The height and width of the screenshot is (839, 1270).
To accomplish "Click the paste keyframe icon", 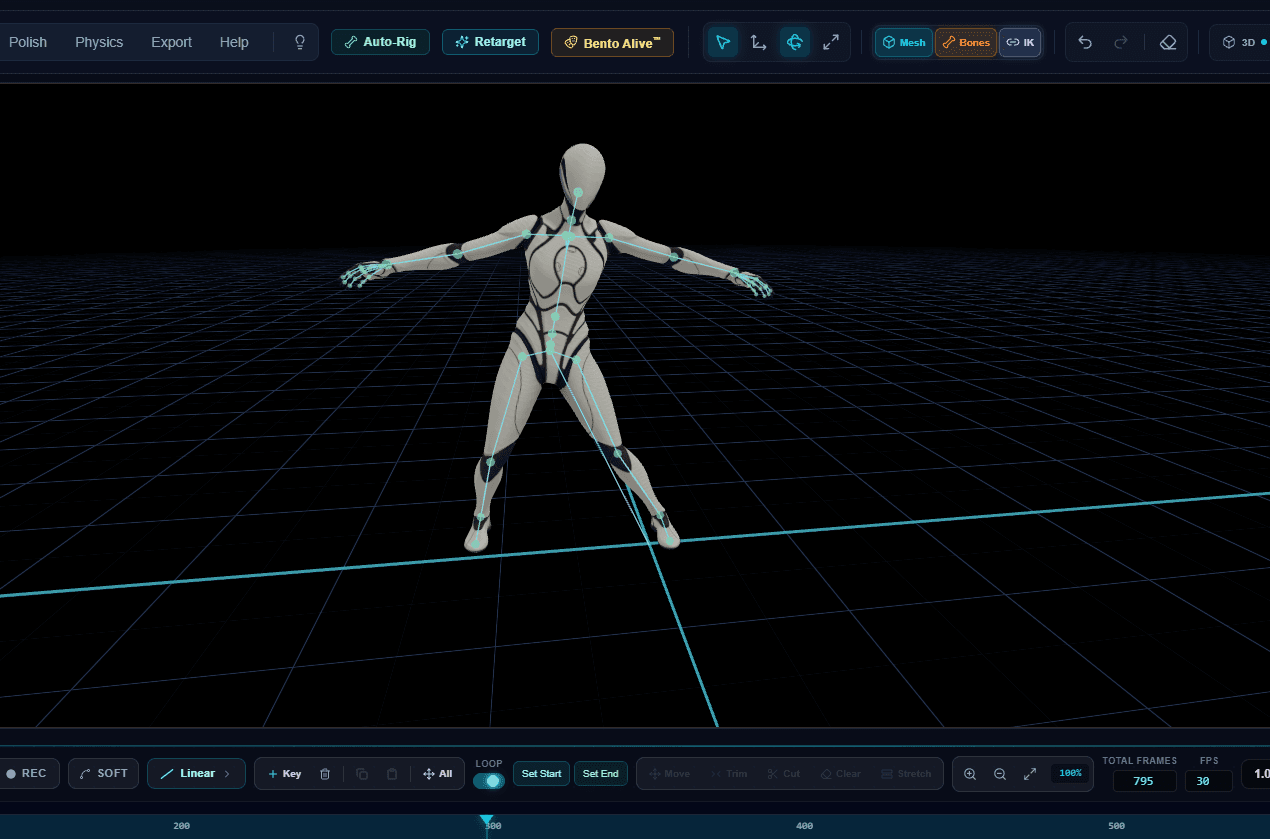I will [392, 774].
